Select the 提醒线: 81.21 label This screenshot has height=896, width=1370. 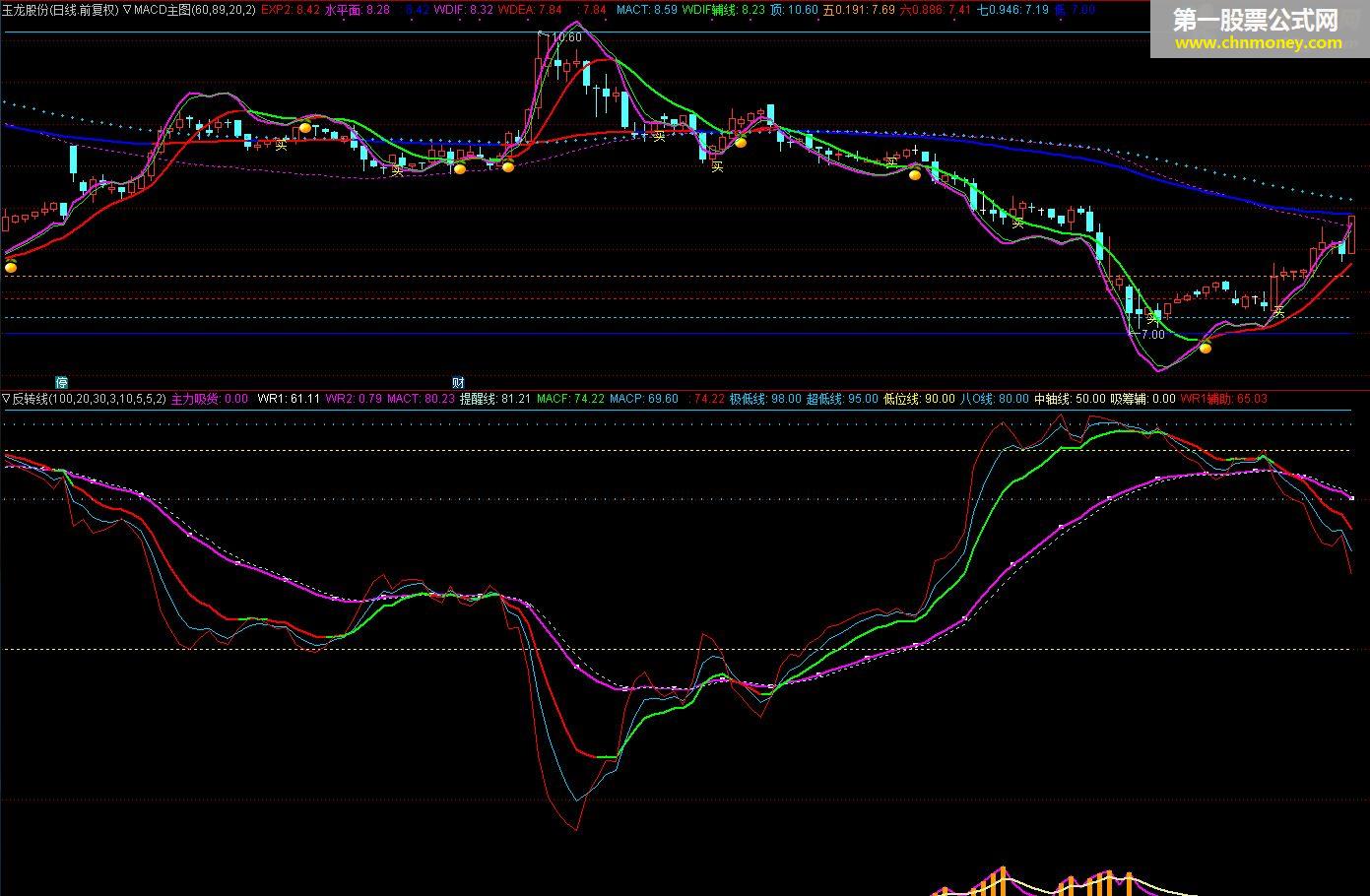click(x=495, y=399)
